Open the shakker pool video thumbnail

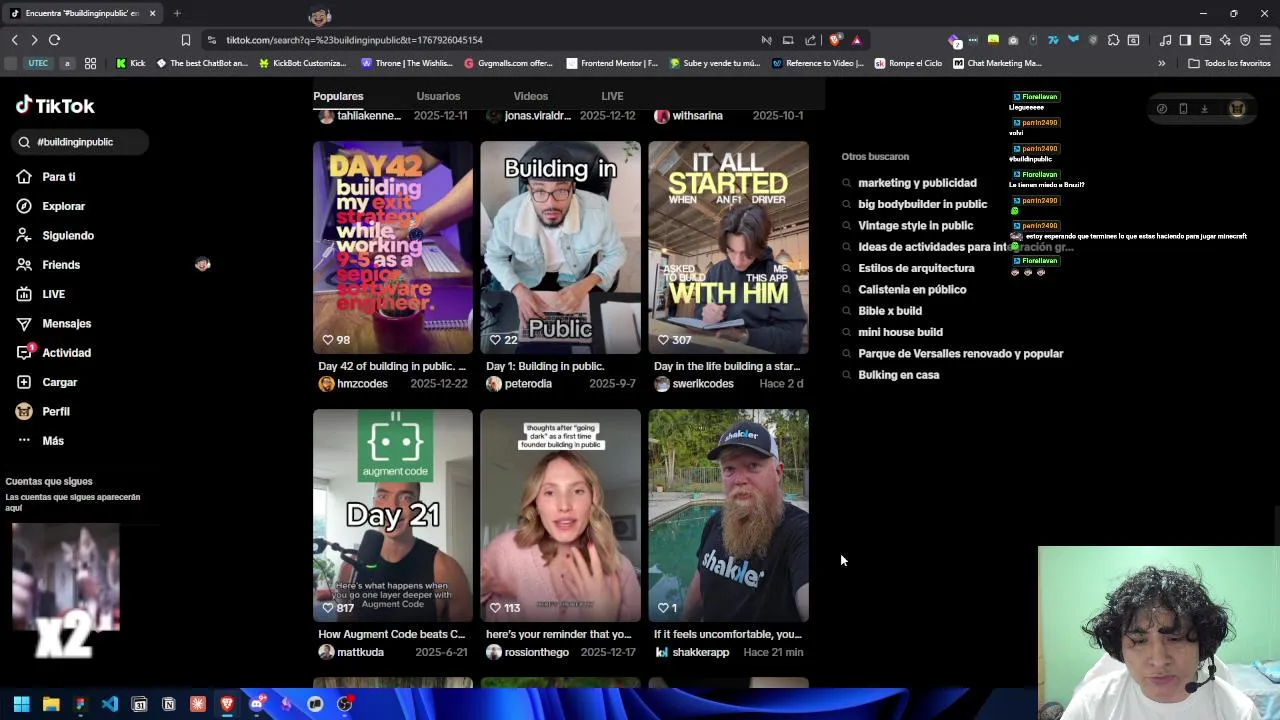pos(728,515)
